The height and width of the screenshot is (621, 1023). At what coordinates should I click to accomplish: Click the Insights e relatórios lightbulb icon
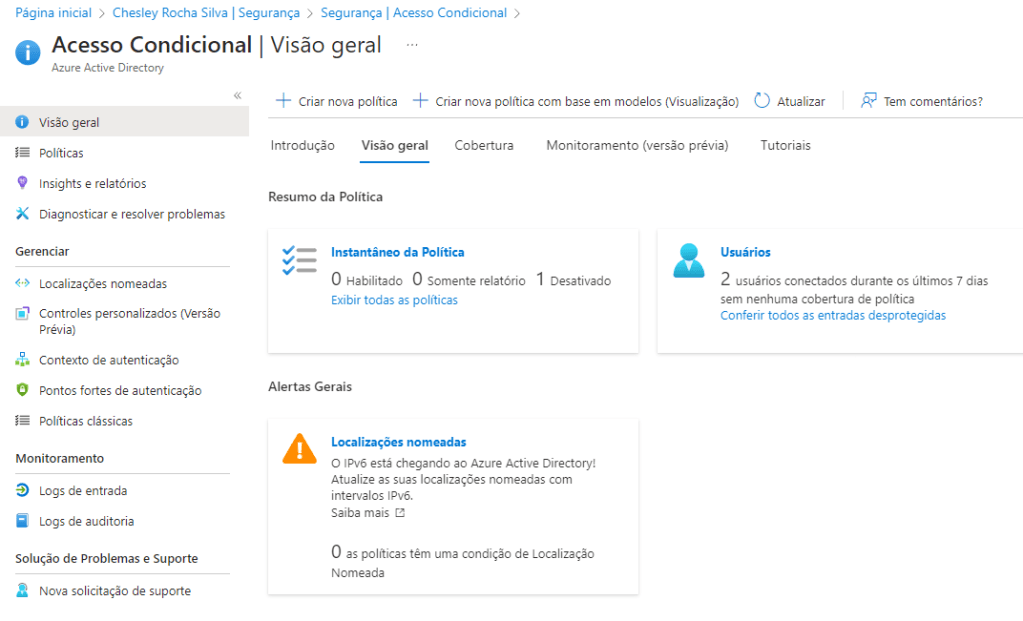(22, 183)
